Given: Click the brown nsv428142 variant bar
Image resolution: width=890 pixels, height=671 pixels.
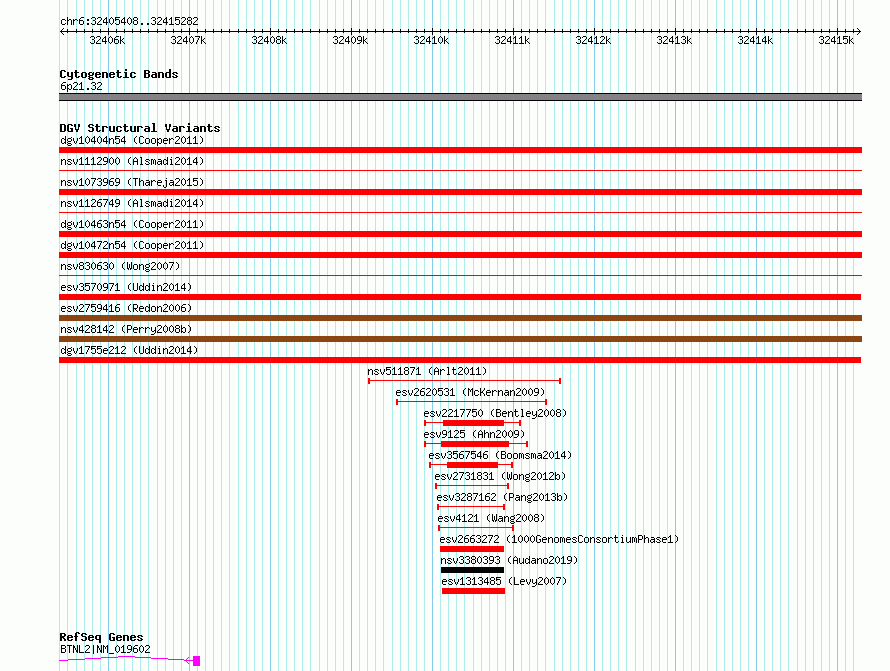Looking at the screenshot, I should [460, 339].
